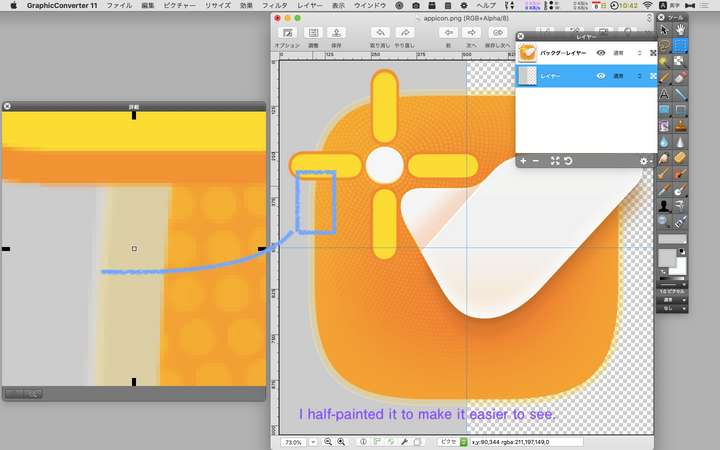Image resolution: width=720 pixels, height=450 pixels.
Task: Click the info icon in status bar
Action: [x=363, y=442]
